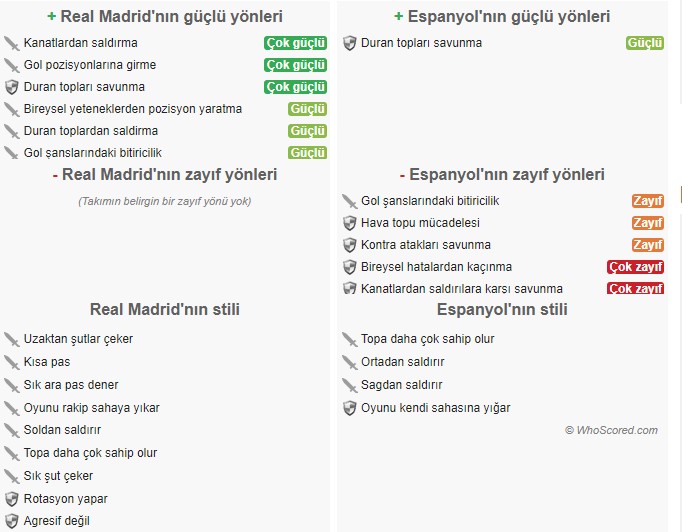
Task: Click Çok güçlü badge for Kanatlardan saldırma
Action: pyautogui.click(x=295, y=43)
